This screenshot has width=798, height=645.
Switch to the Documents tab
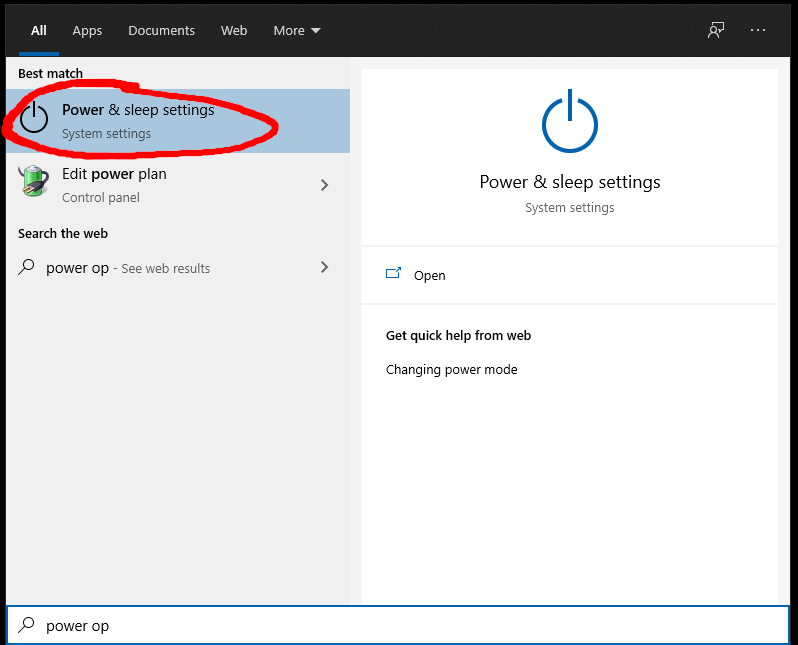click(x=161, y=30)
